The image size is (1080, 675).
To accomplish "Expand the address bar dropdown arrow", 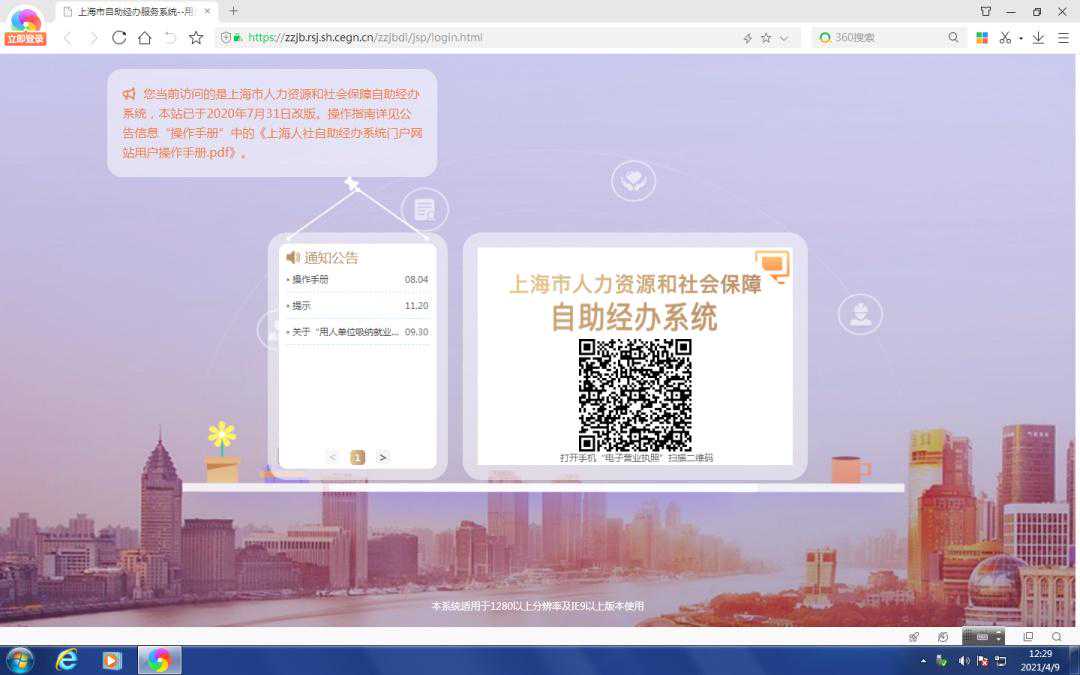I will pos(784,38).
